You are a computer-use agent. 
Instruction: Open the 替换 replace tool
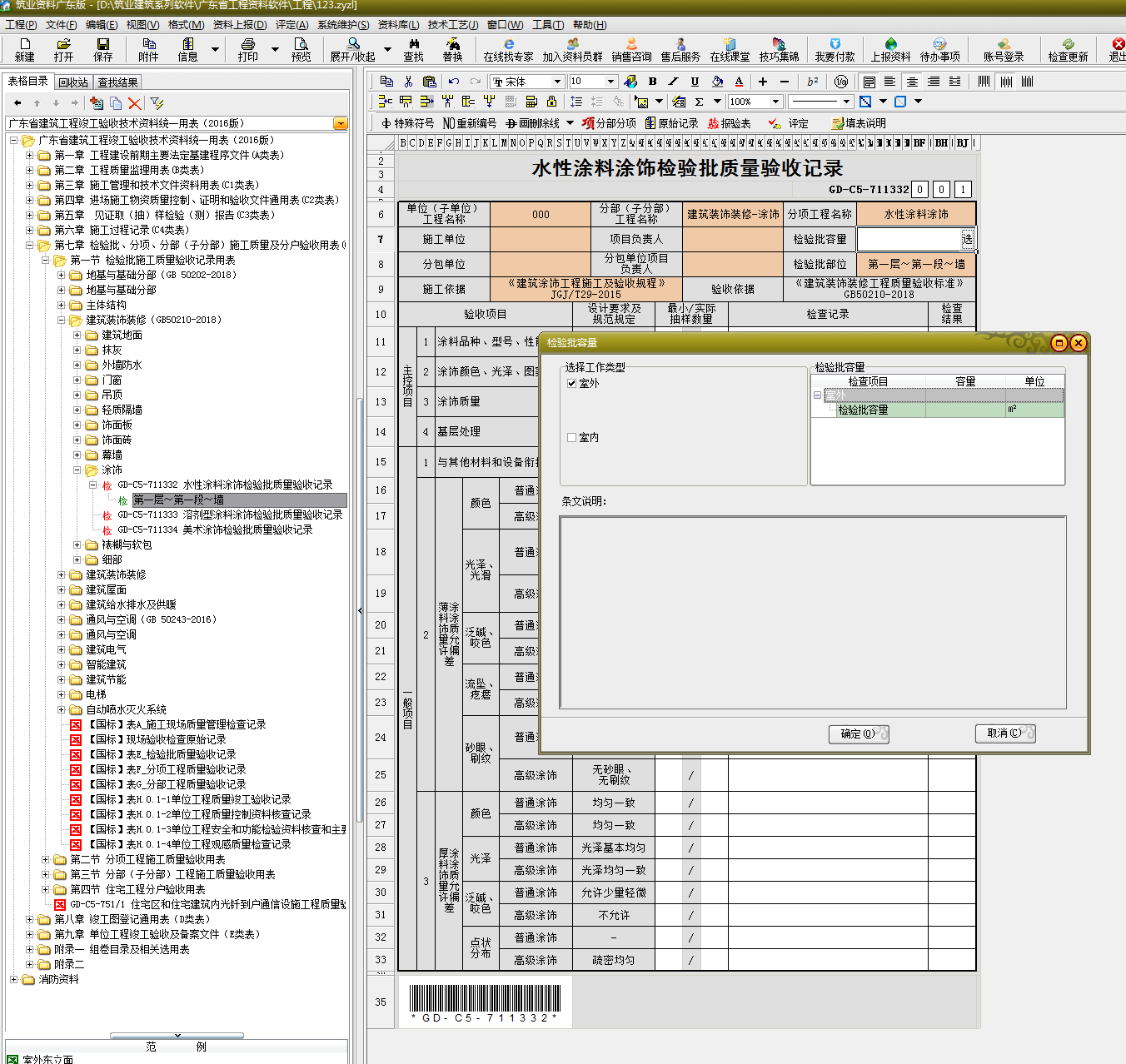tap(452, 49)
